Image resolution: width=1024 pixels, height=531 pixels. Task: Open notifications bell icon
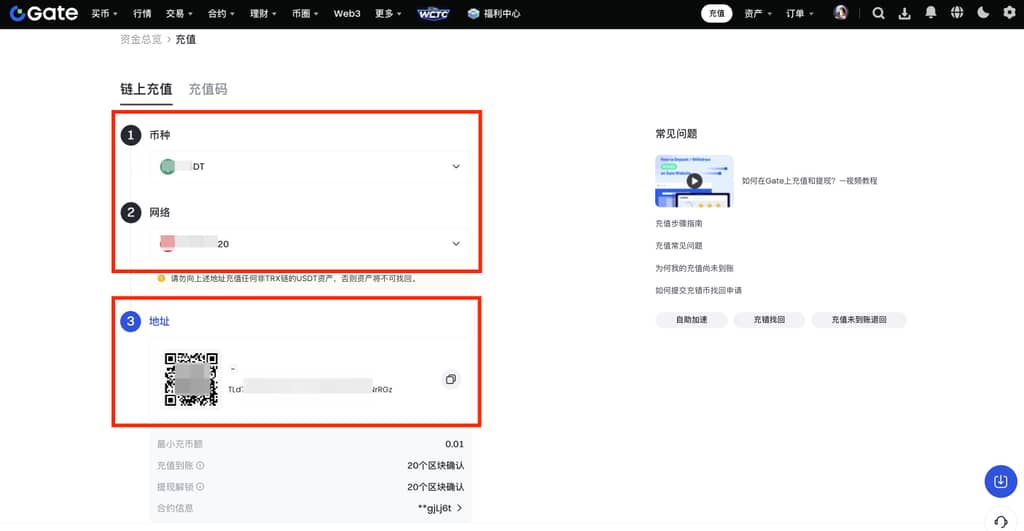(931, 13)
